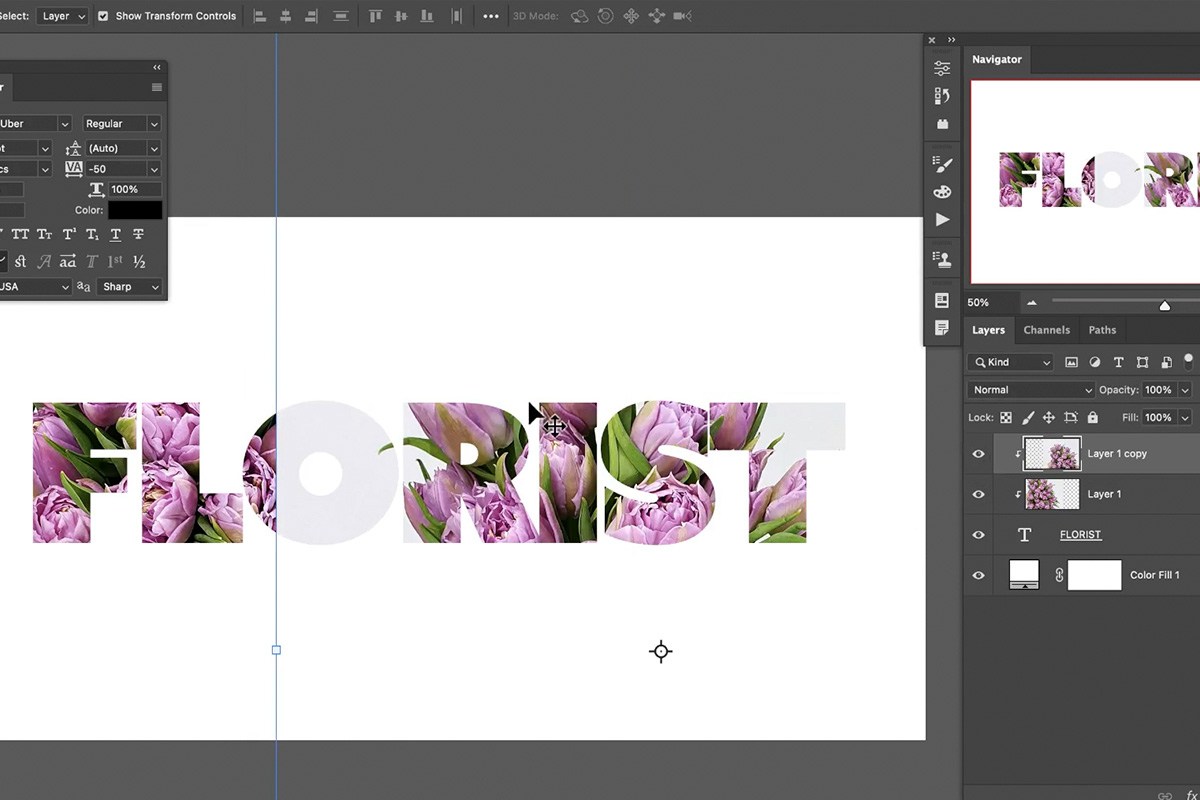This screenshot has height=800, width=1200.
Task: Hide the Layer 1 copy layer
Action: pos(979,454)
